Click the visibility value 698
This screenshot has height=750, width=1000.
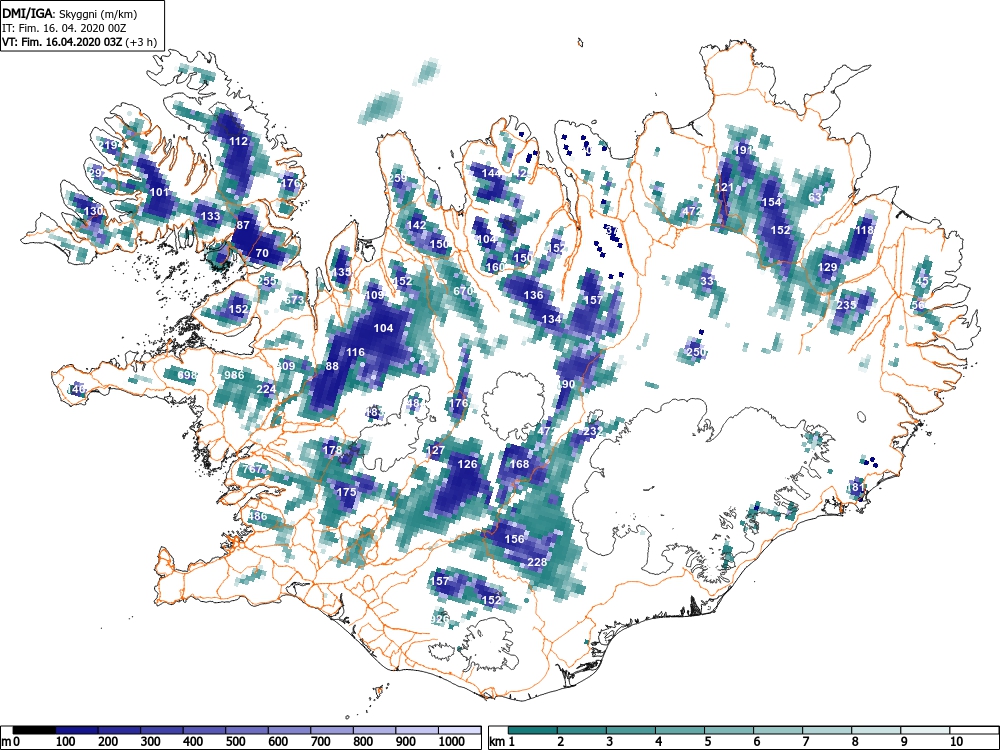click(x=187, y=375)
